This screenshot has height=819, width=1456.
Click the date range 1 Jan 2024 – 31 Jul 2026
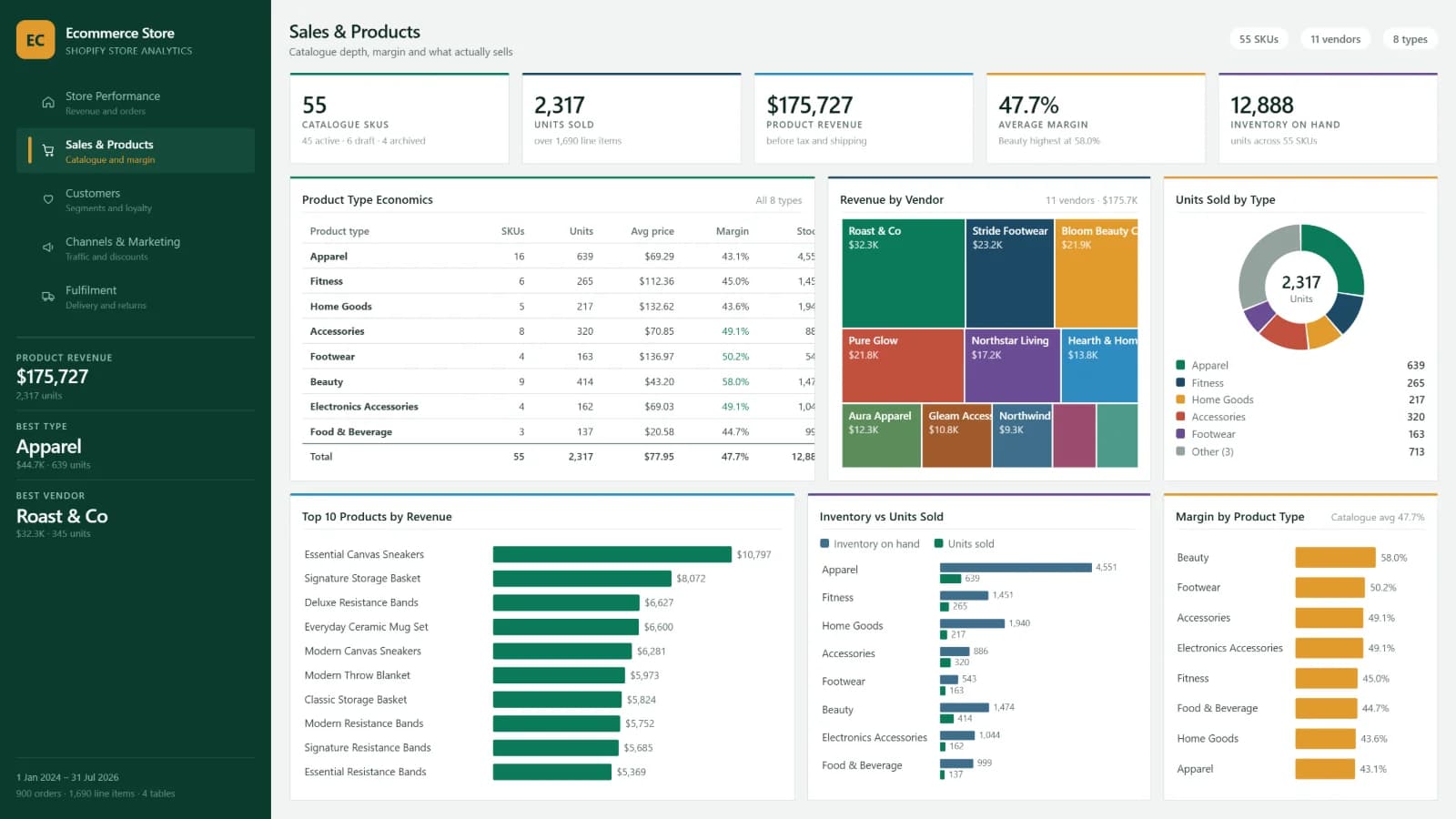point(67,777)
